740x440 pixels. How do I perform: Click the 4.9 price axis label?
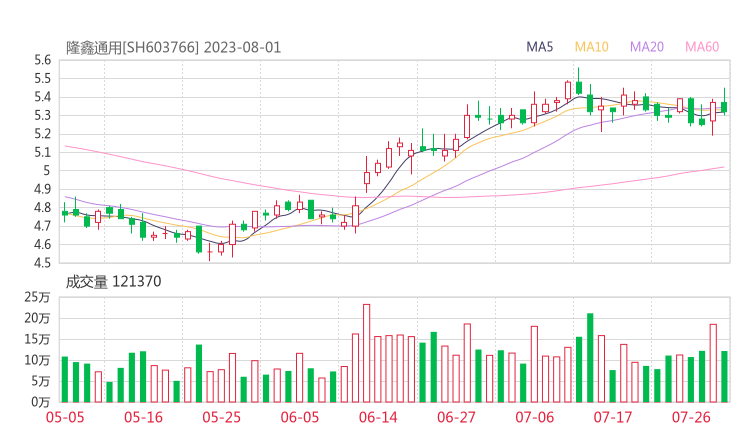pyautogui.click(x=42, y=189)
